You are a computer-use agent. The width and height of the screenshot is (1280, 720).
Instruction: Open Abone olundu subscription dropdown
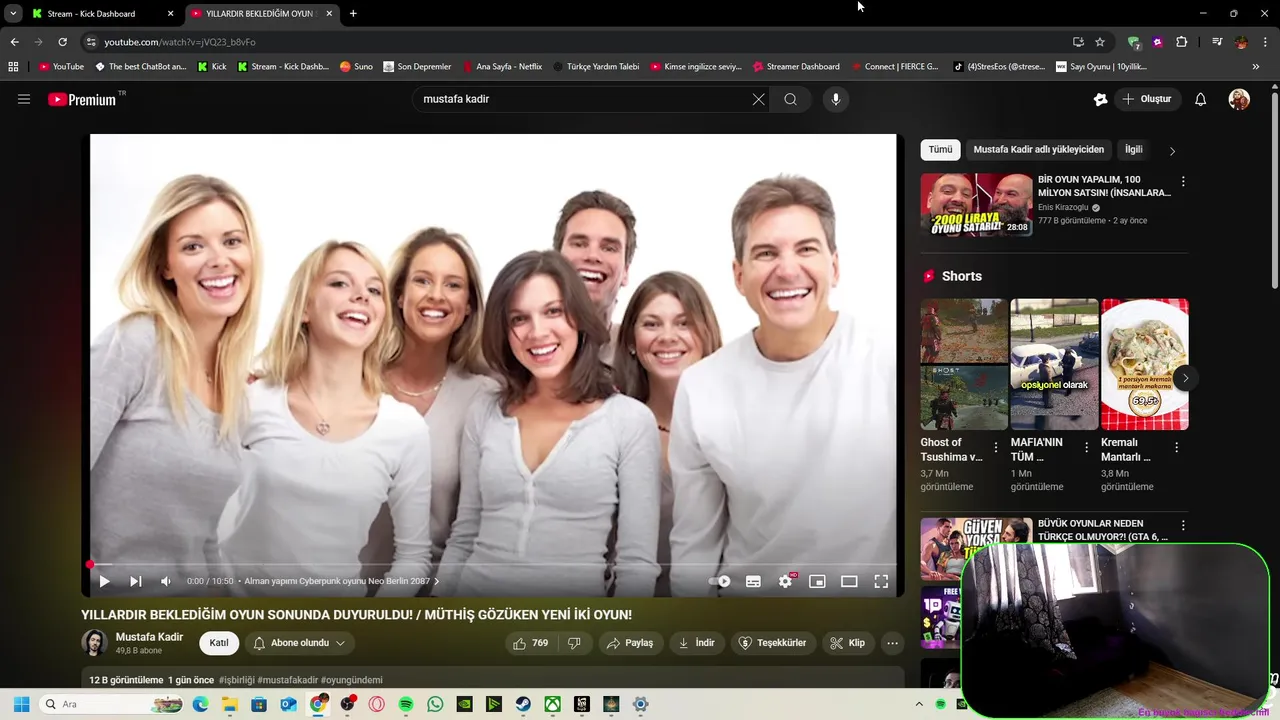pos(300,643)
